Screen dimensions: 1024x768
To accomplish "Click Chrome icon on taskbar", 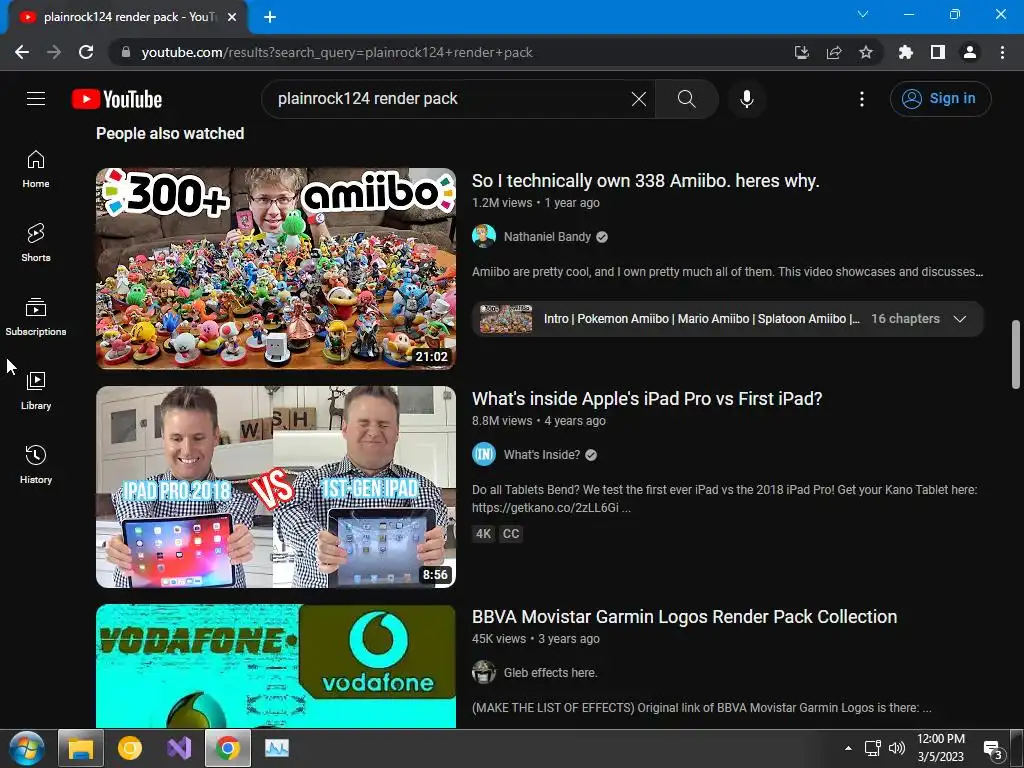I will click(228, 748).
